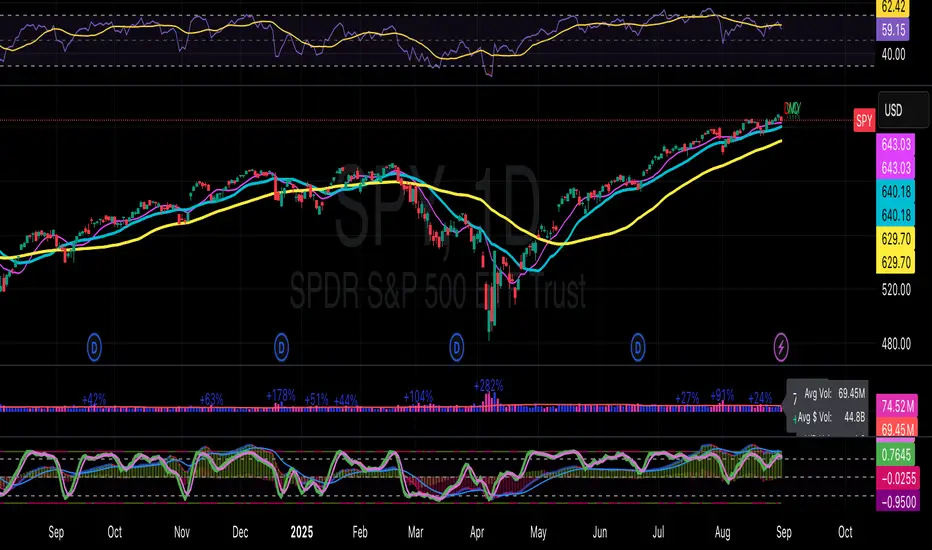Click the 40.00 RSI scale value

tap(893, 55)
